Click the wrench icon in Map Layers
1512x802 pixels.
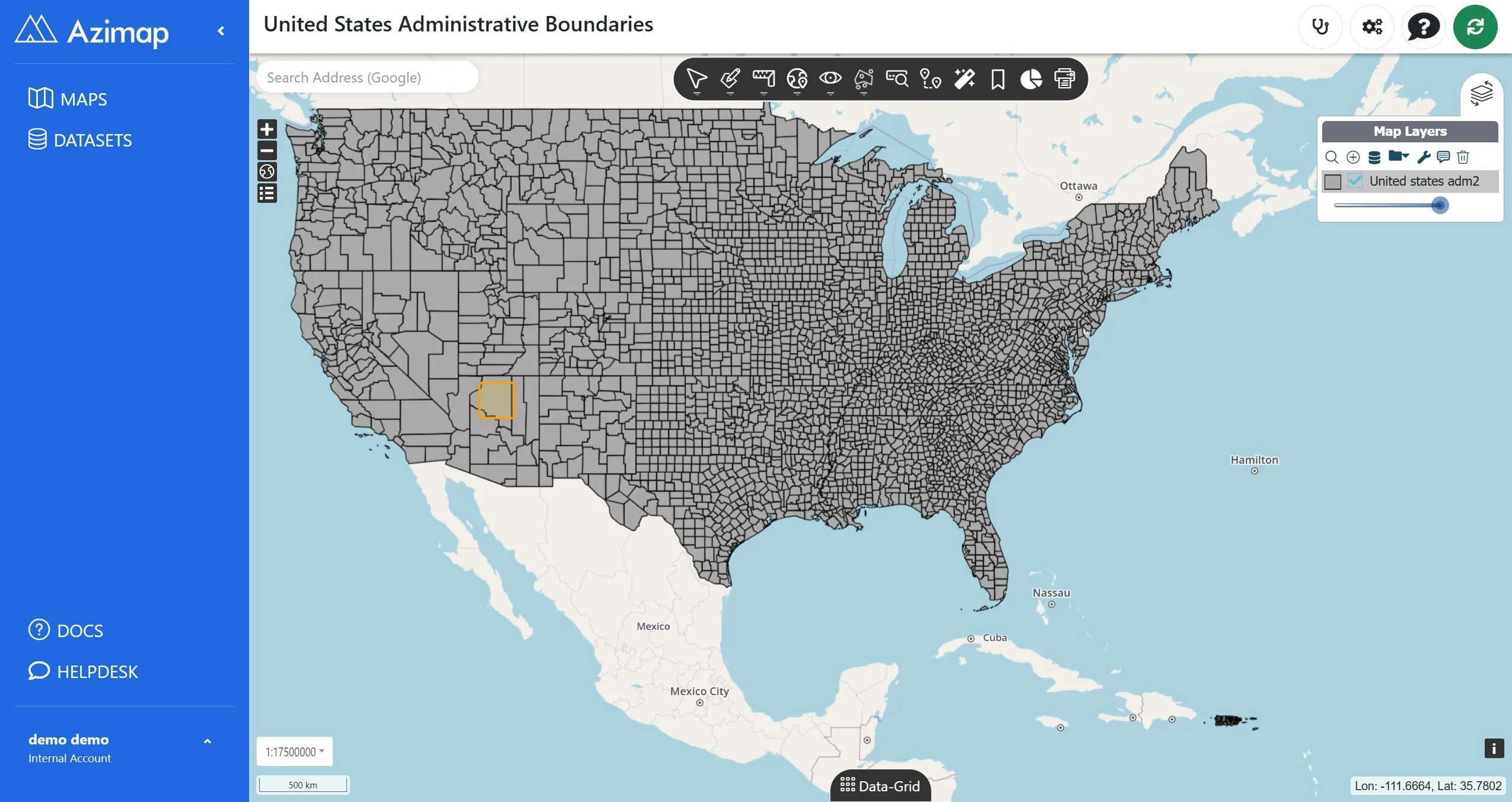tap(1424, 157)
